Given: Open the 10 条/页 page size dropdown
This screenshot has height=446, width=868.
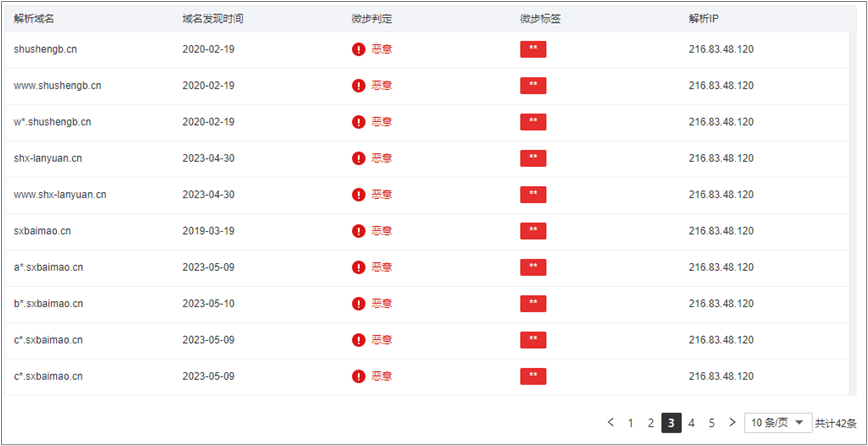Looking at the screenshot, I should [x=778, y=423].
